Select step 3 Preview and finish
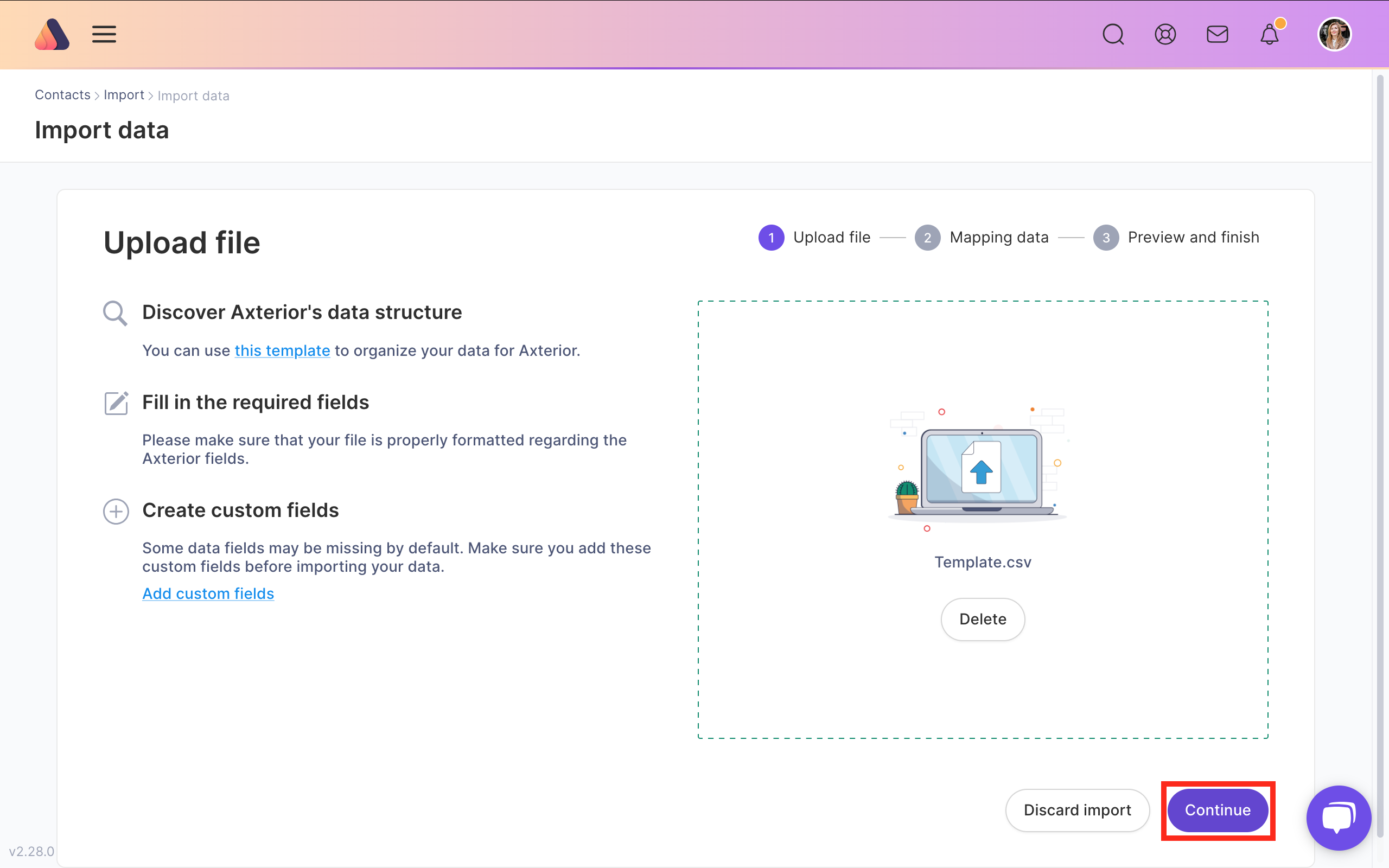1389x868 pixels. click(1176, 238)
